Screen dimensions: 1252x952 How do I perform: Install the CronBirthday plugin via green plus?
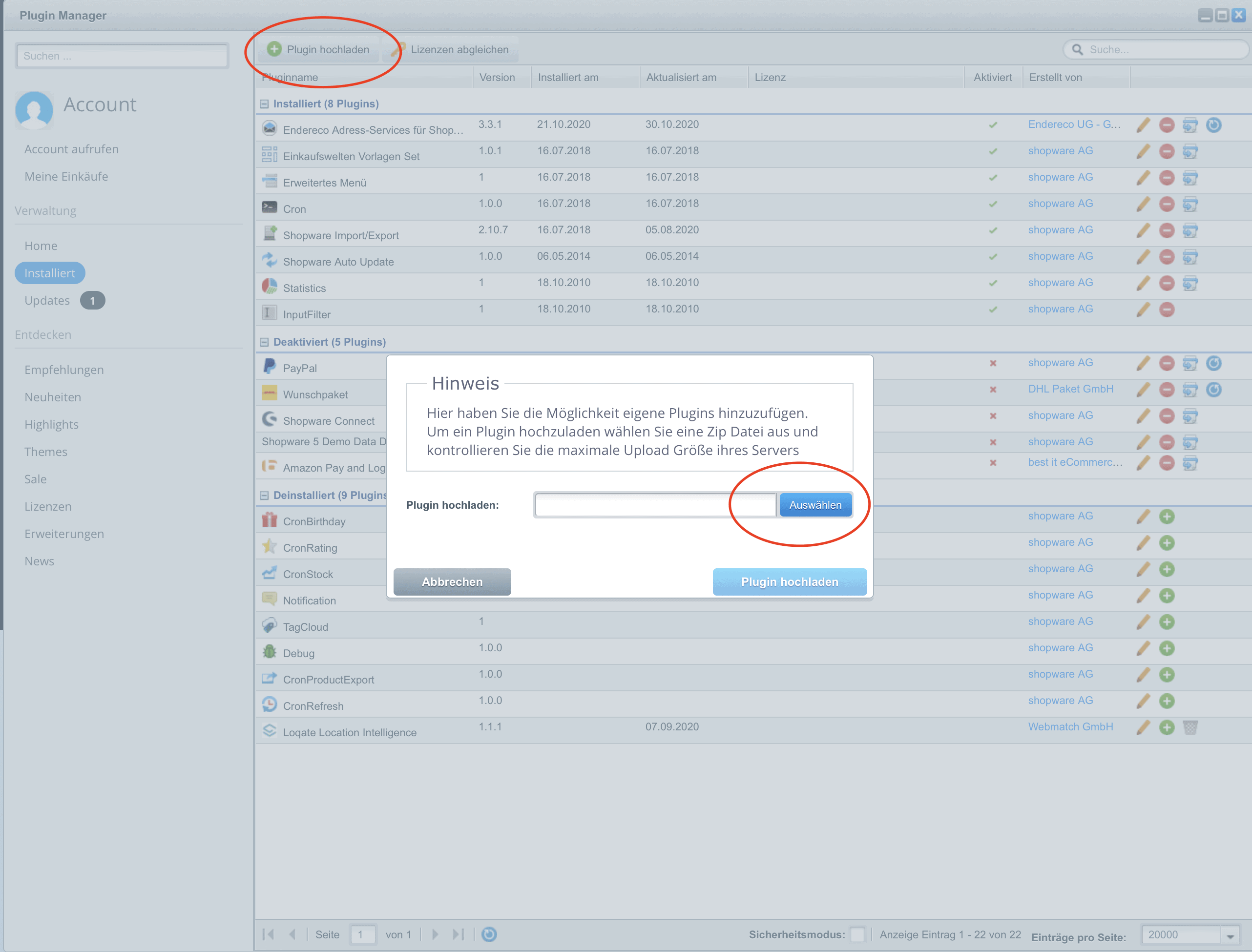[1167, 516]
